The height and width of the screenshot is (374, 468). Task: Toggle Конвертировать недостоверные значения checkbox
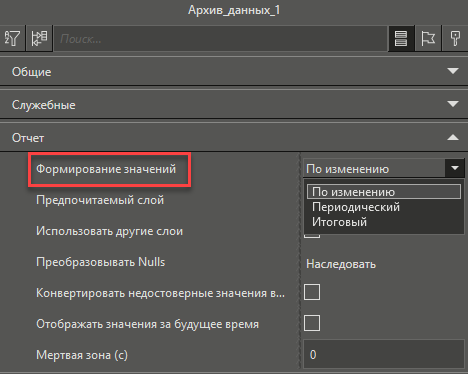312,292
